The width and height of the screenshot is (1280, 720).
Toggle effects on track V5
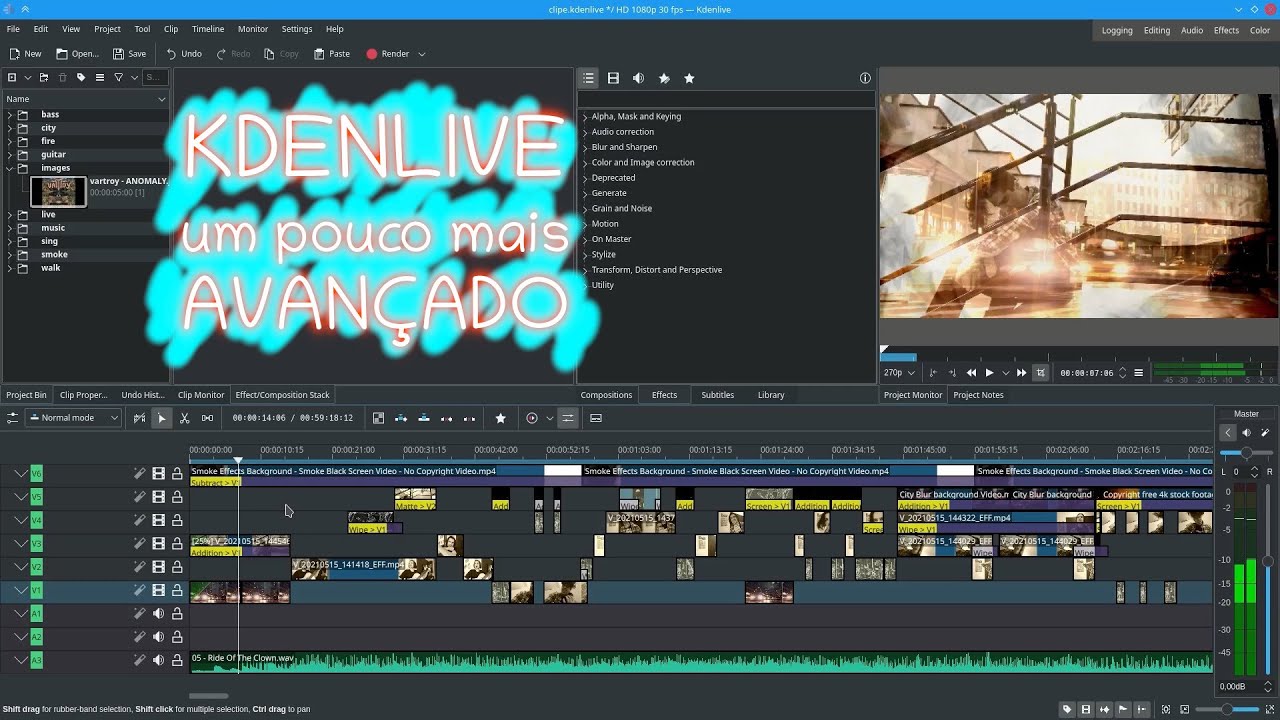click(139, 497)
